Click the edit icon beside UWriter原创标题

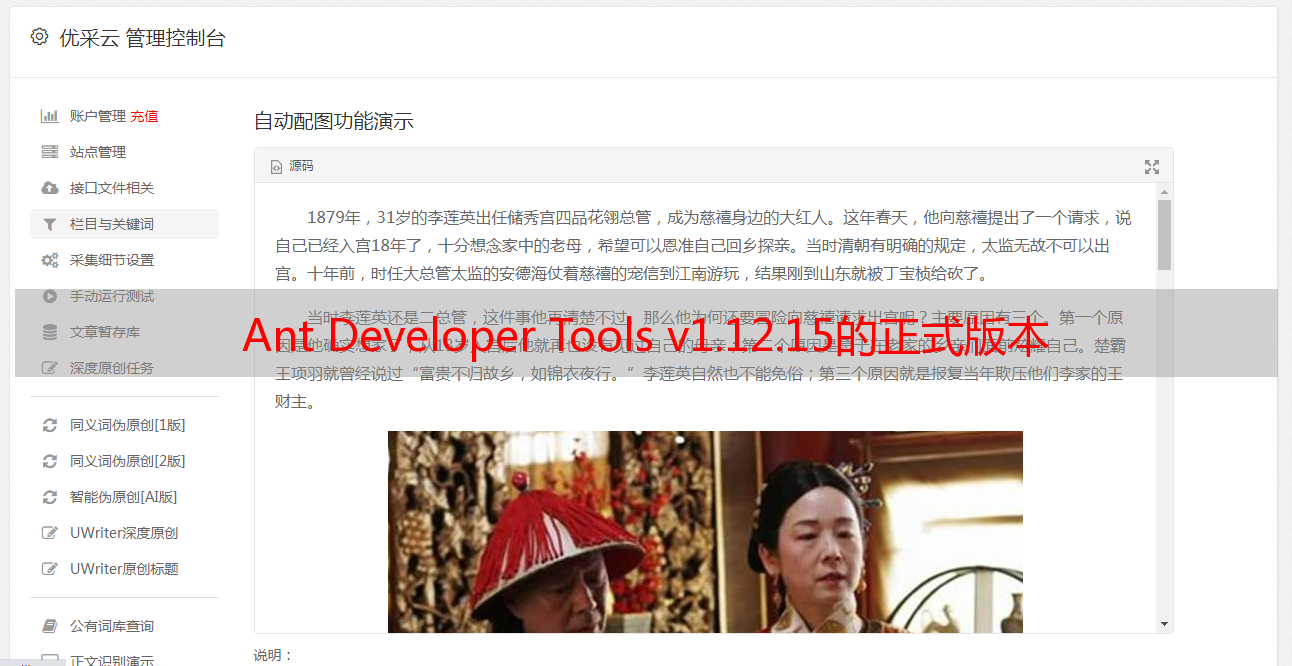(x=49, y=569)
